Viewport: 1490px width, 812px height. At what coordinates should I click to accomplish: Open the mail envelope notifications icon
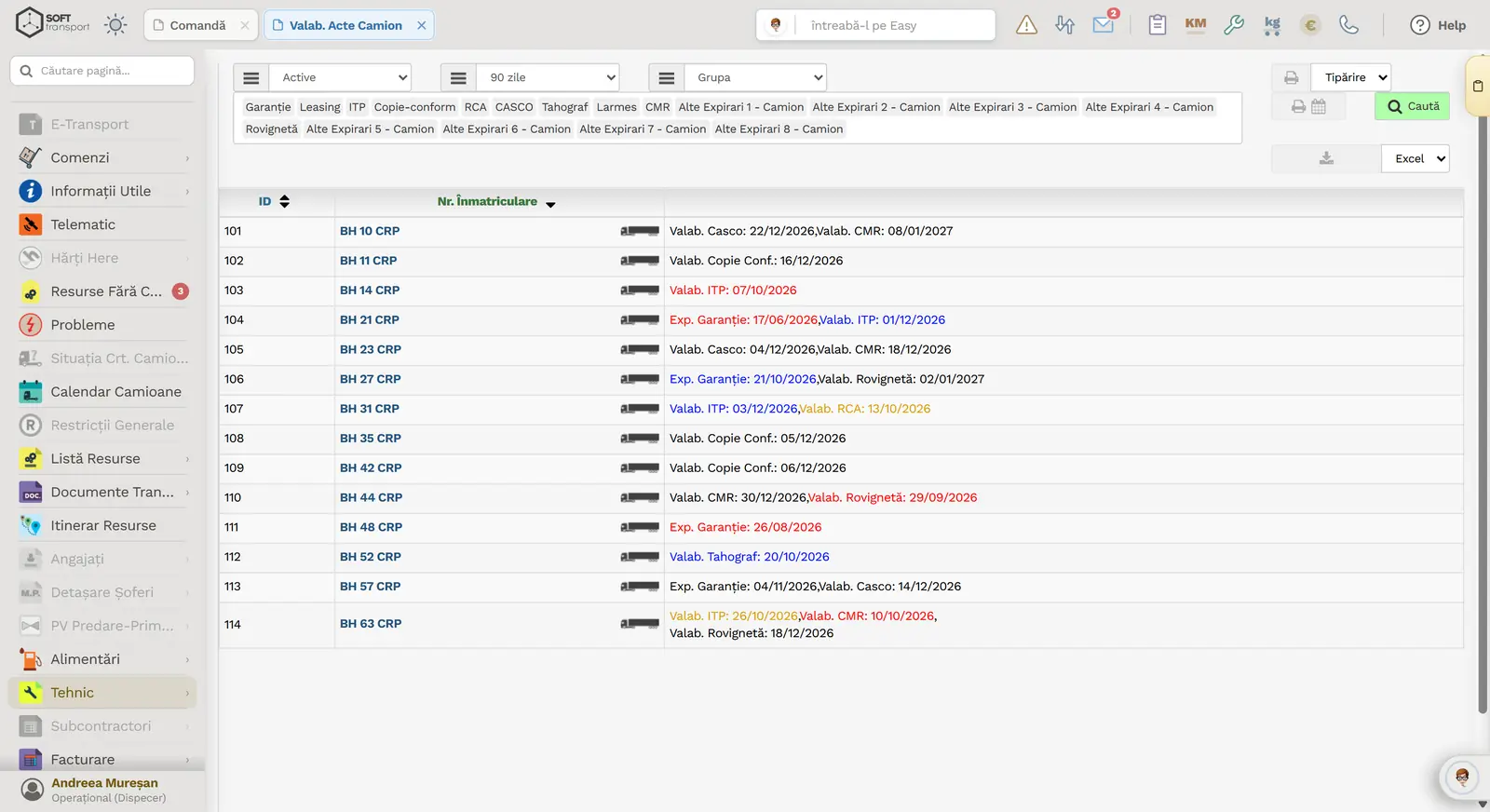pyautogui.click(x=1104, y=25)
